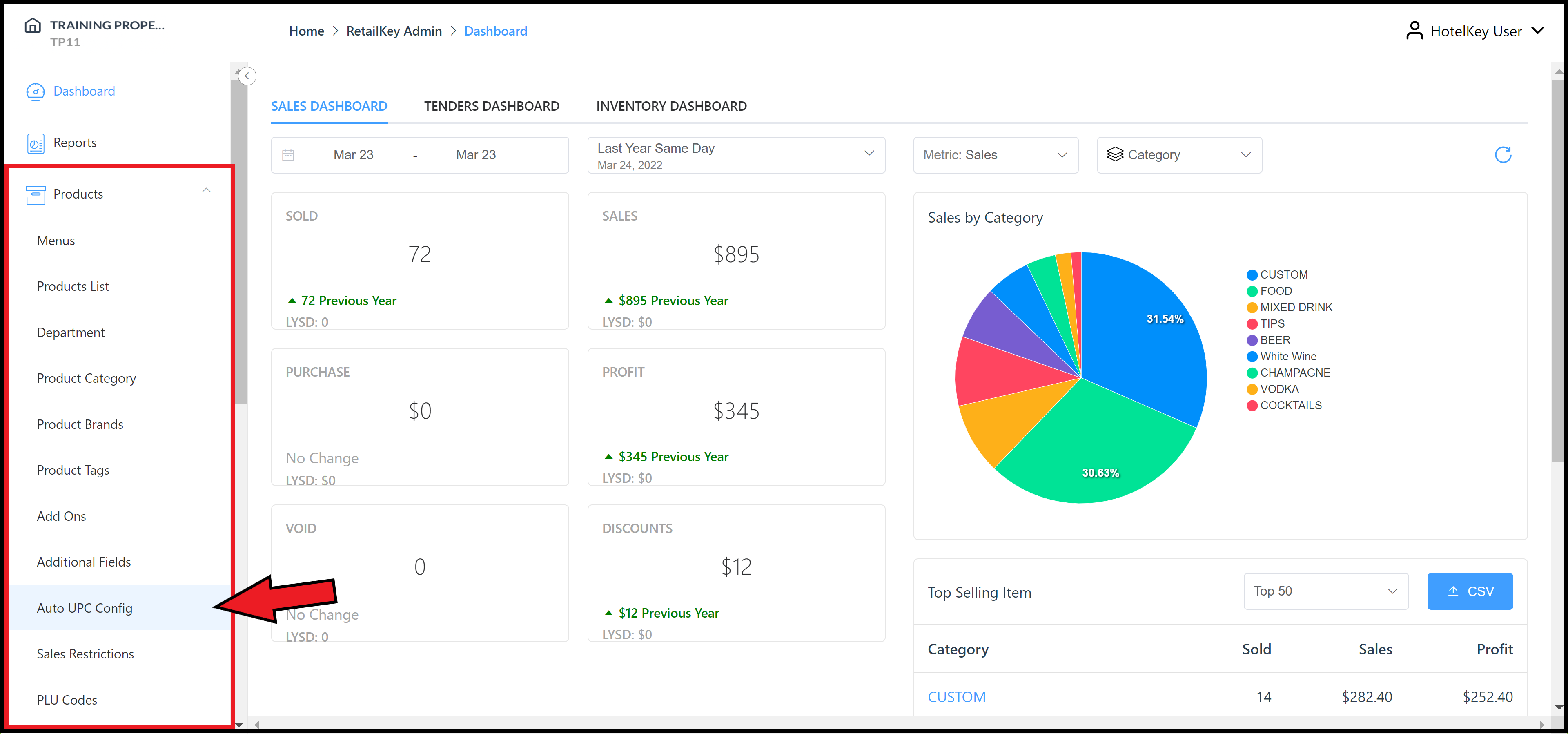Screen dimensions: 1568x734
Task: Open Reports from the sidebar icon
Action: pyautogui.click(x=36, y=143)
